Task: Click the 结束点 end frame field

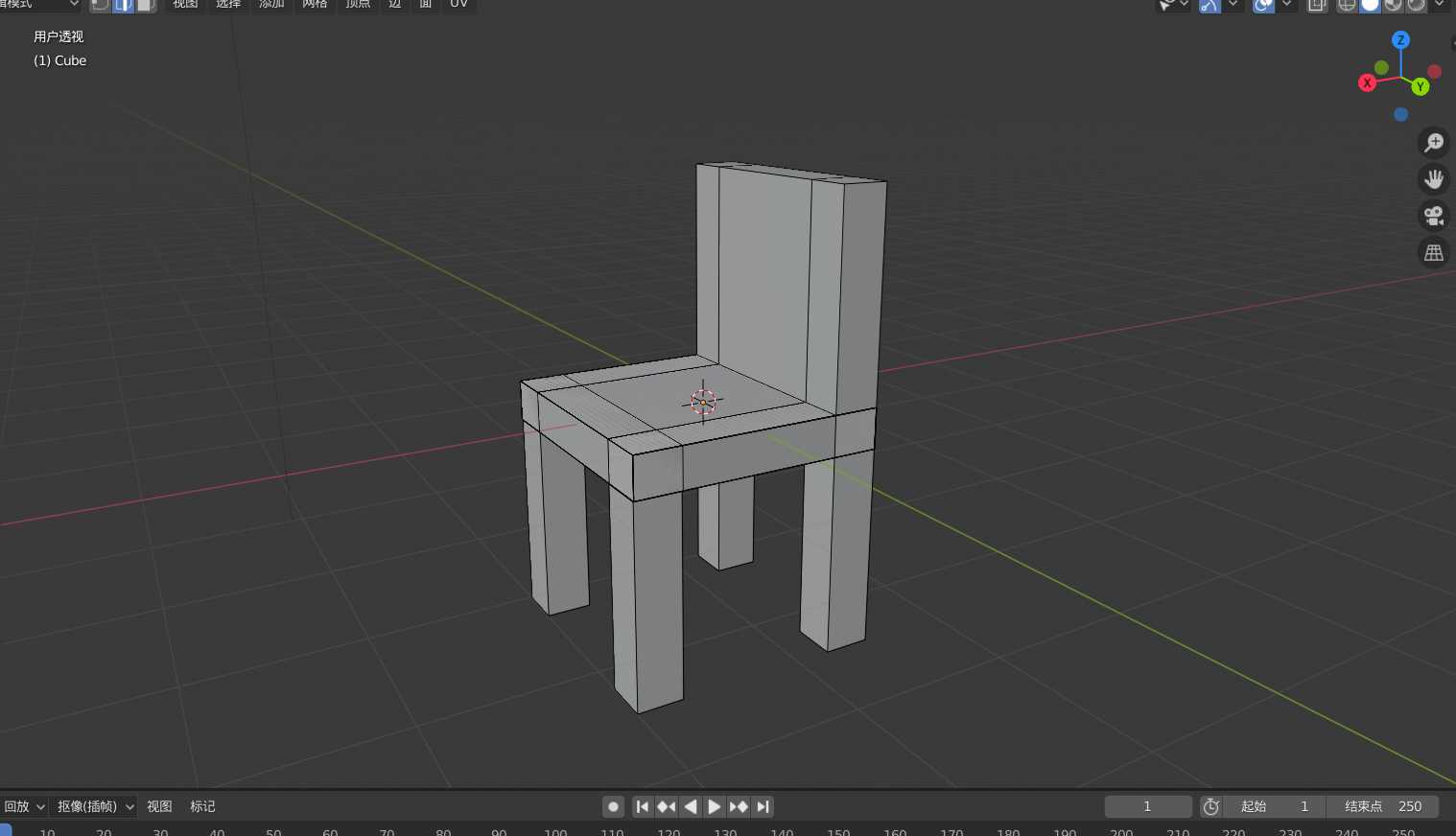Action: [1383, 806]
